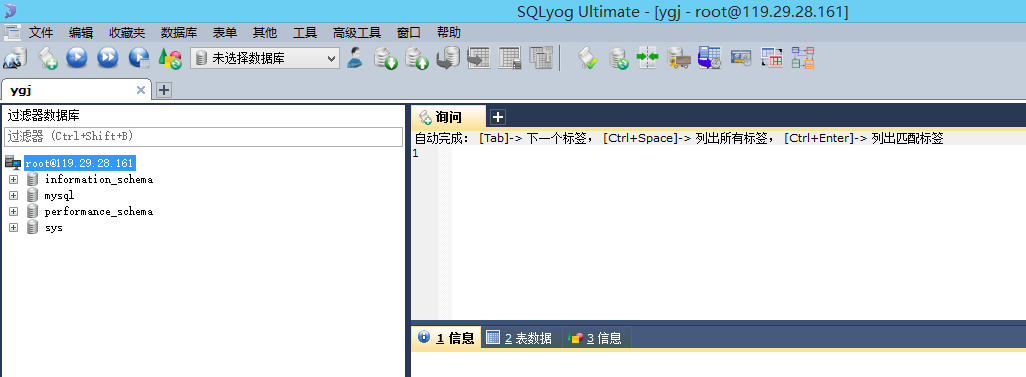Open the 工具 menu
1026x377 pixels.
coord(305,33)
